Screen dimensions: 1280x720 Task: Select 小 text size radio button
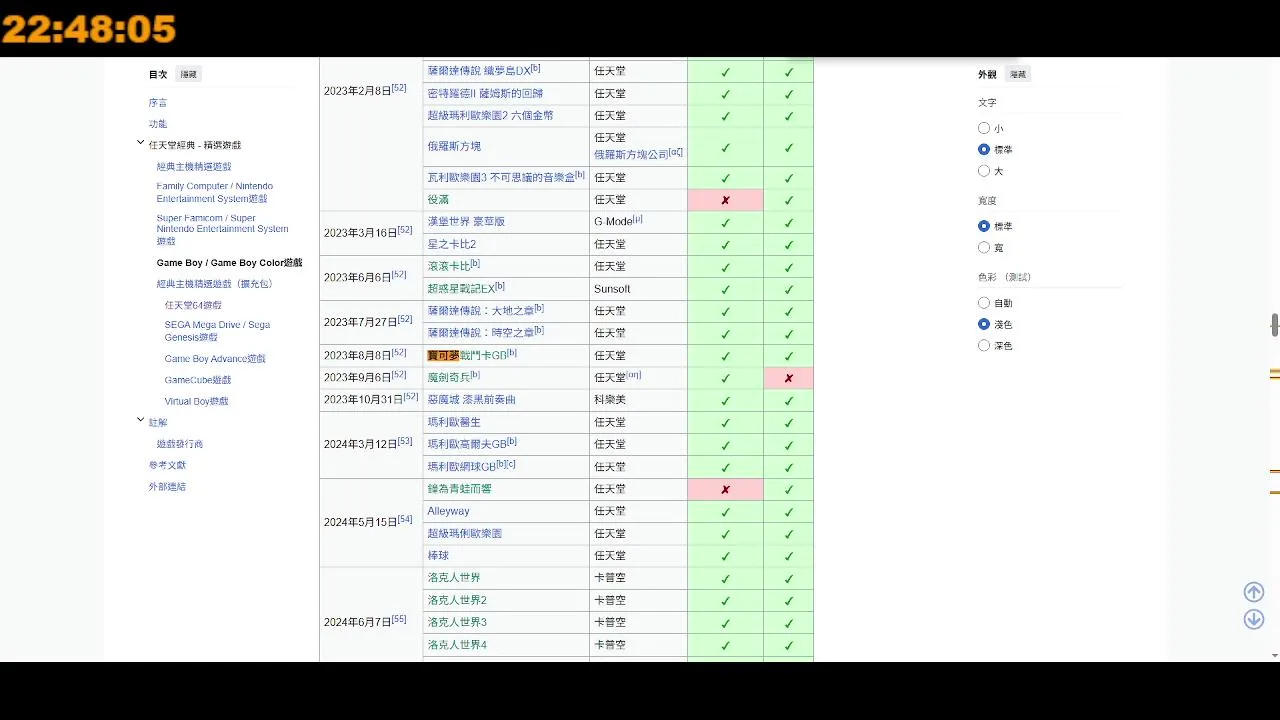tap(984, 128)
